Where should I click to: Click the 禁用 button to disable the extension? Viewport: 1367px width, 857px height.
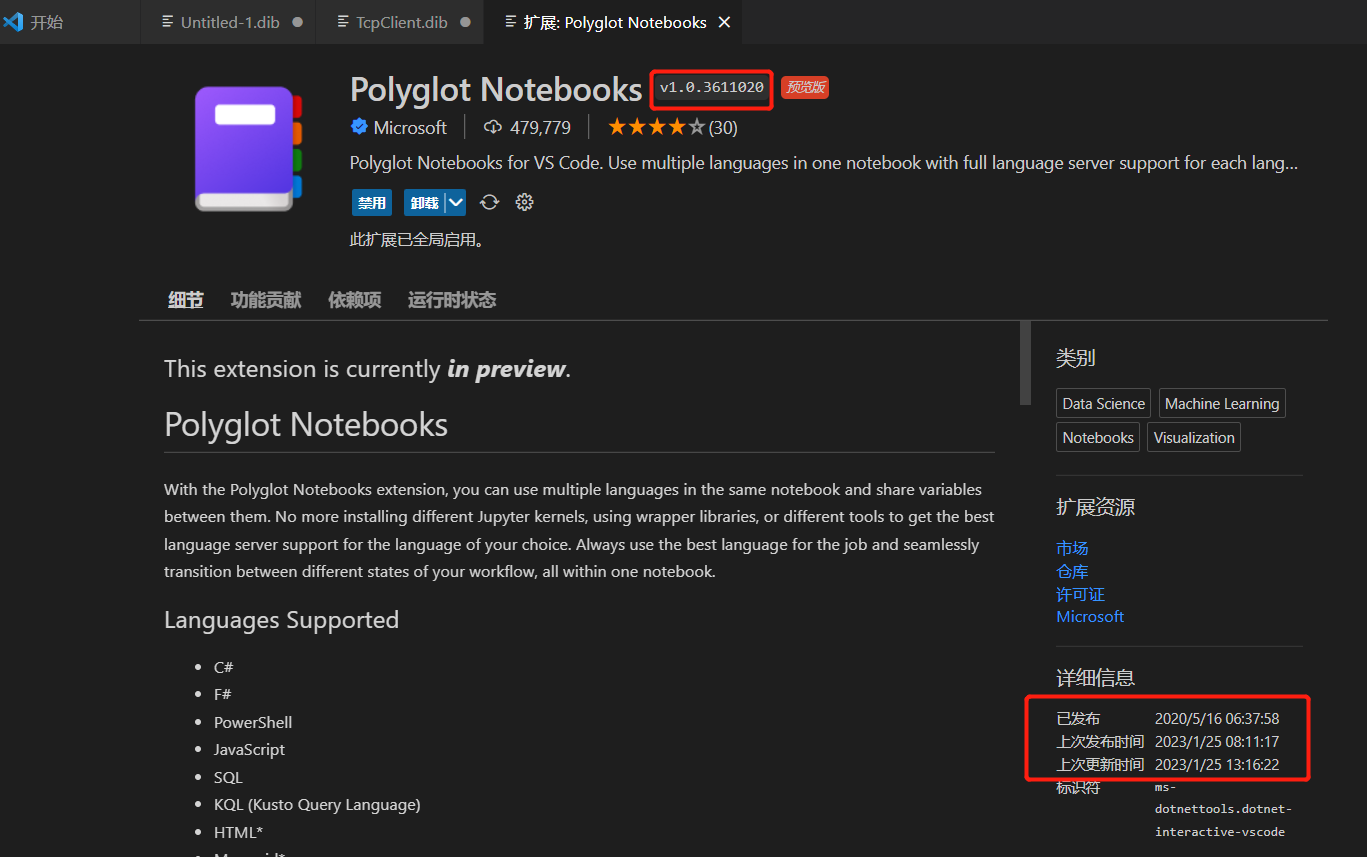click(371, 202)
